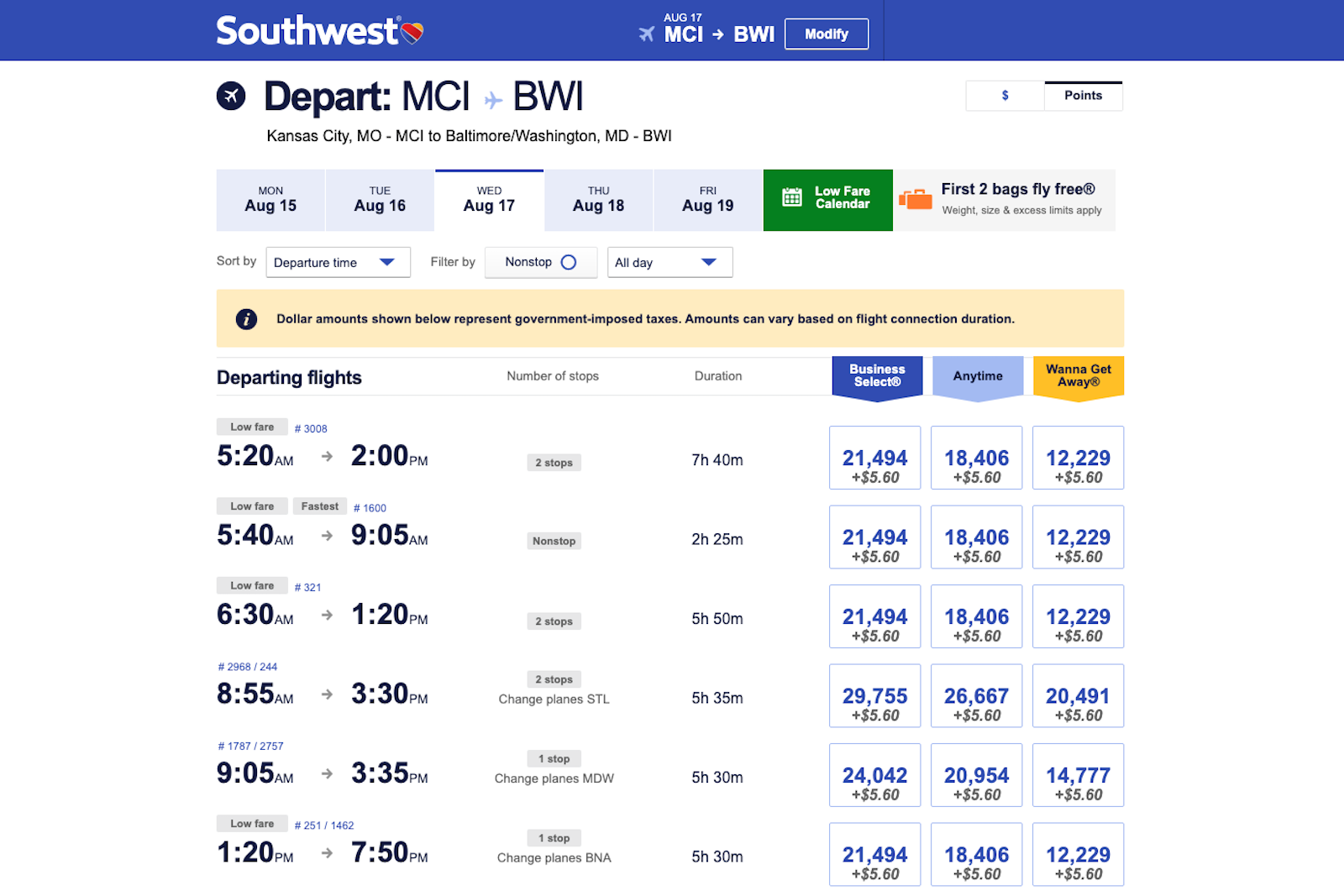Select the Fri Aug 19 date tab
This screenshot has height=896, width=1344.
[708, 200]
